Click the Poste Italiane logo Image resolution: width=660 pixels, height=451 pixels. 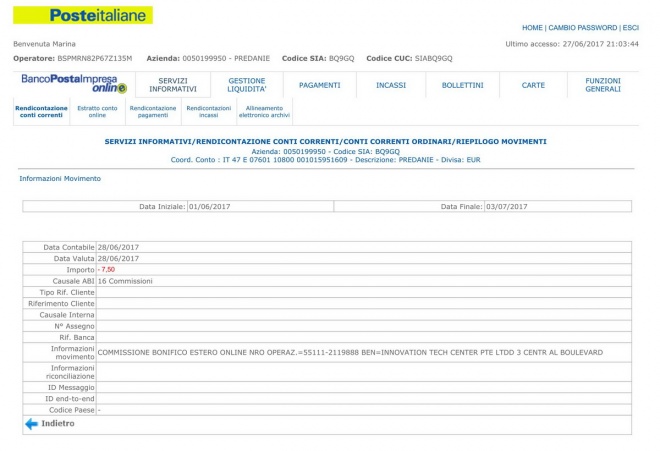pos(83,15)
